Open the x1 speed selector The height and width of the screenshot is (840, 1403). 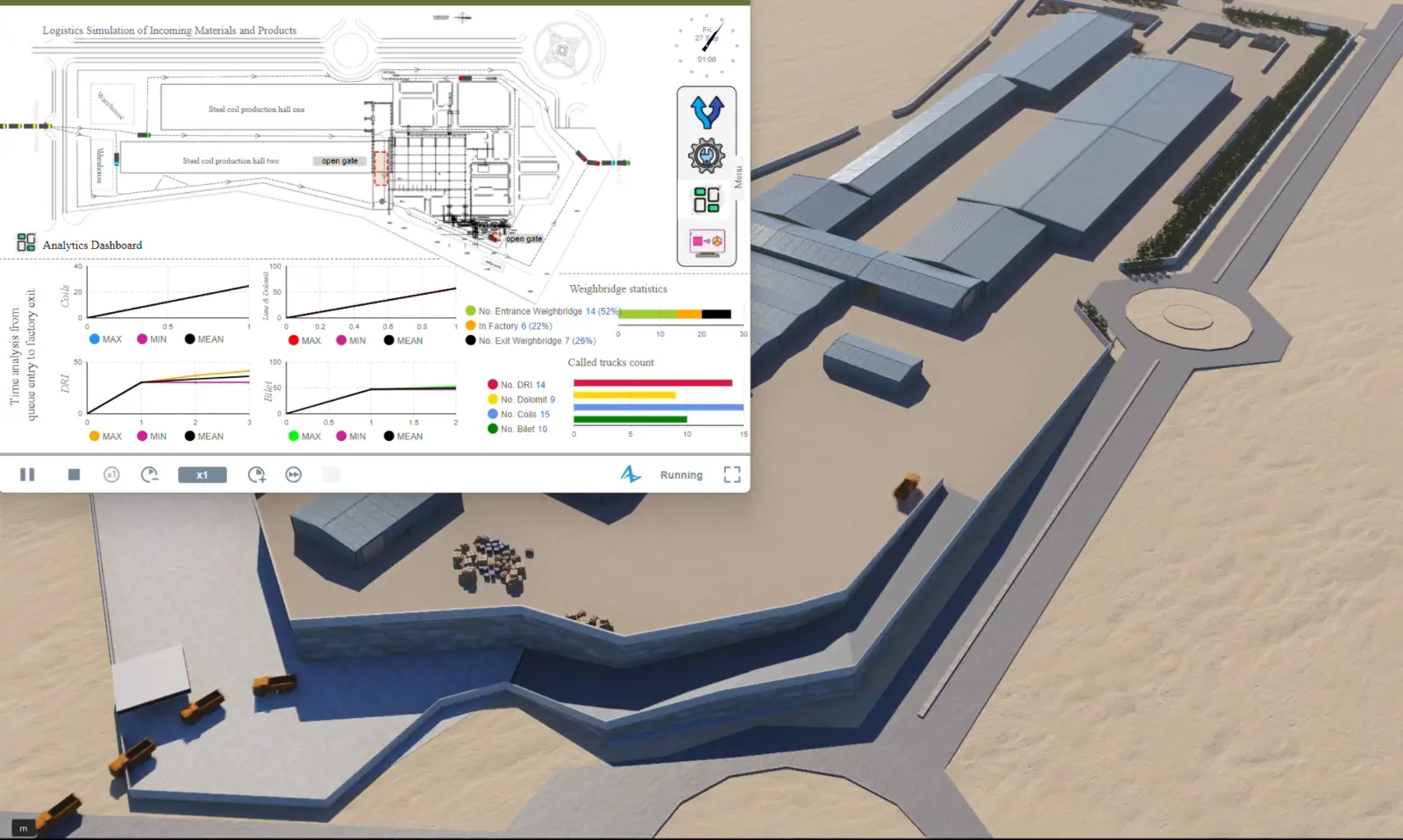[203, 475]
